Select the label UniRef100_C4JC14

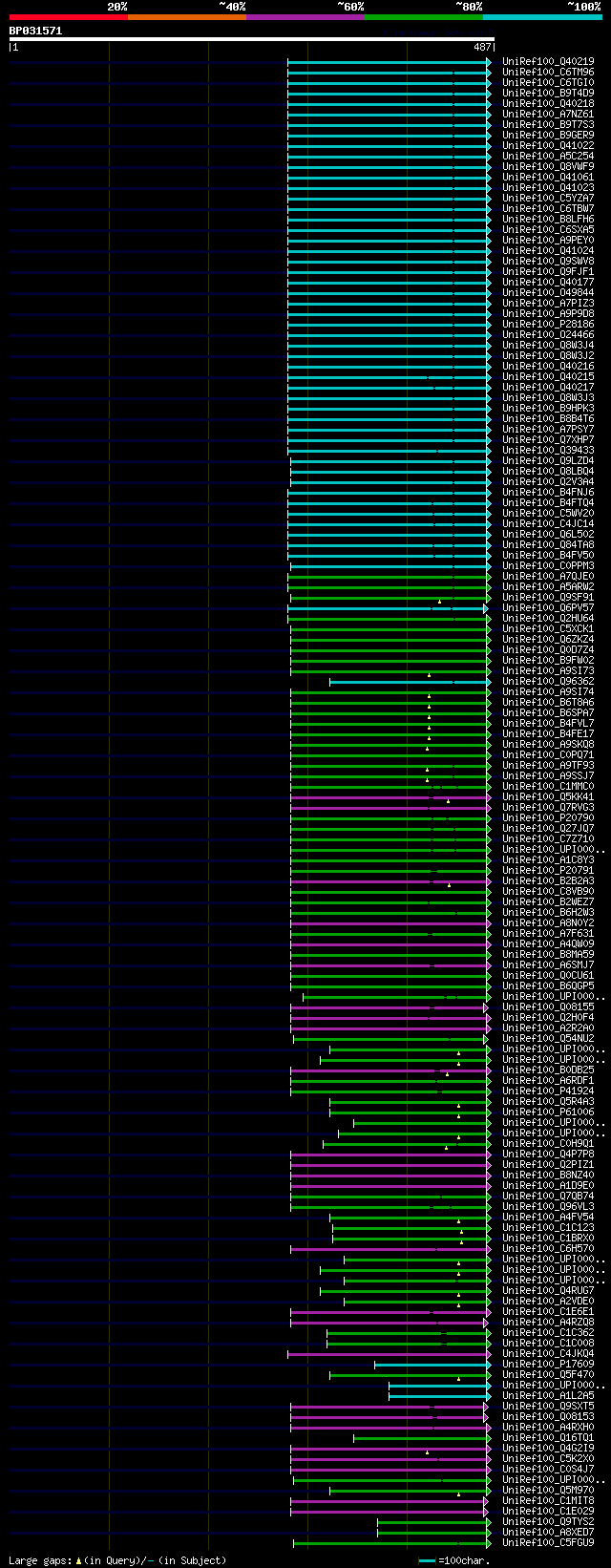click(x=548, y=524)
